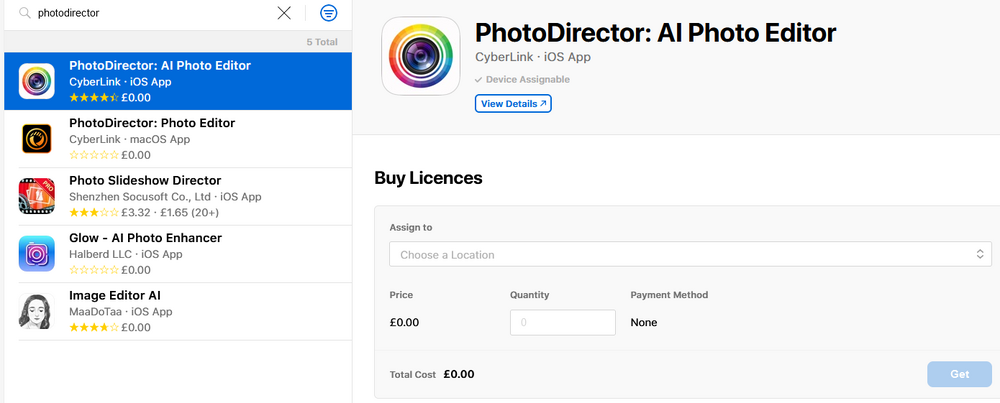This screenshot has width=1000, height=403.
Task: Open the Choose a Location dropdown
Action: [690, 254]
